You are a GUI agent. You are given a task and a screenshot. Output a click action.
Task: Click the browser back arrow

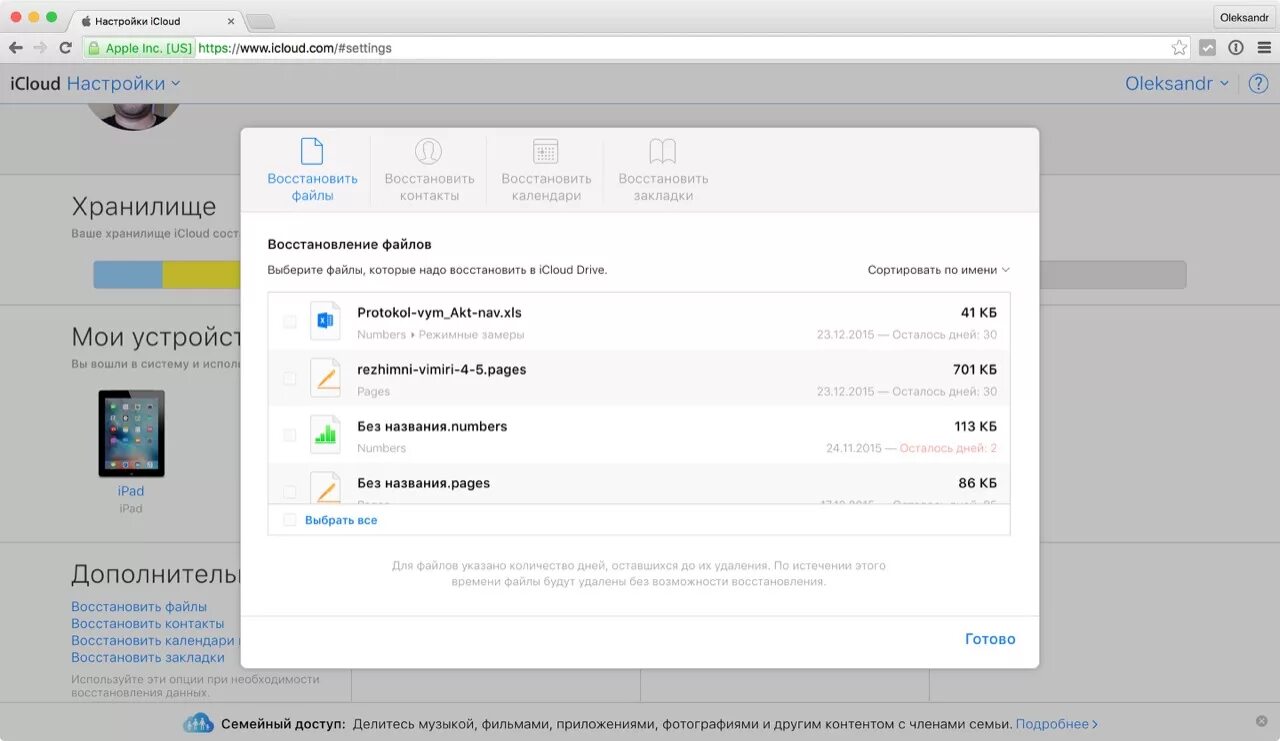16,47
